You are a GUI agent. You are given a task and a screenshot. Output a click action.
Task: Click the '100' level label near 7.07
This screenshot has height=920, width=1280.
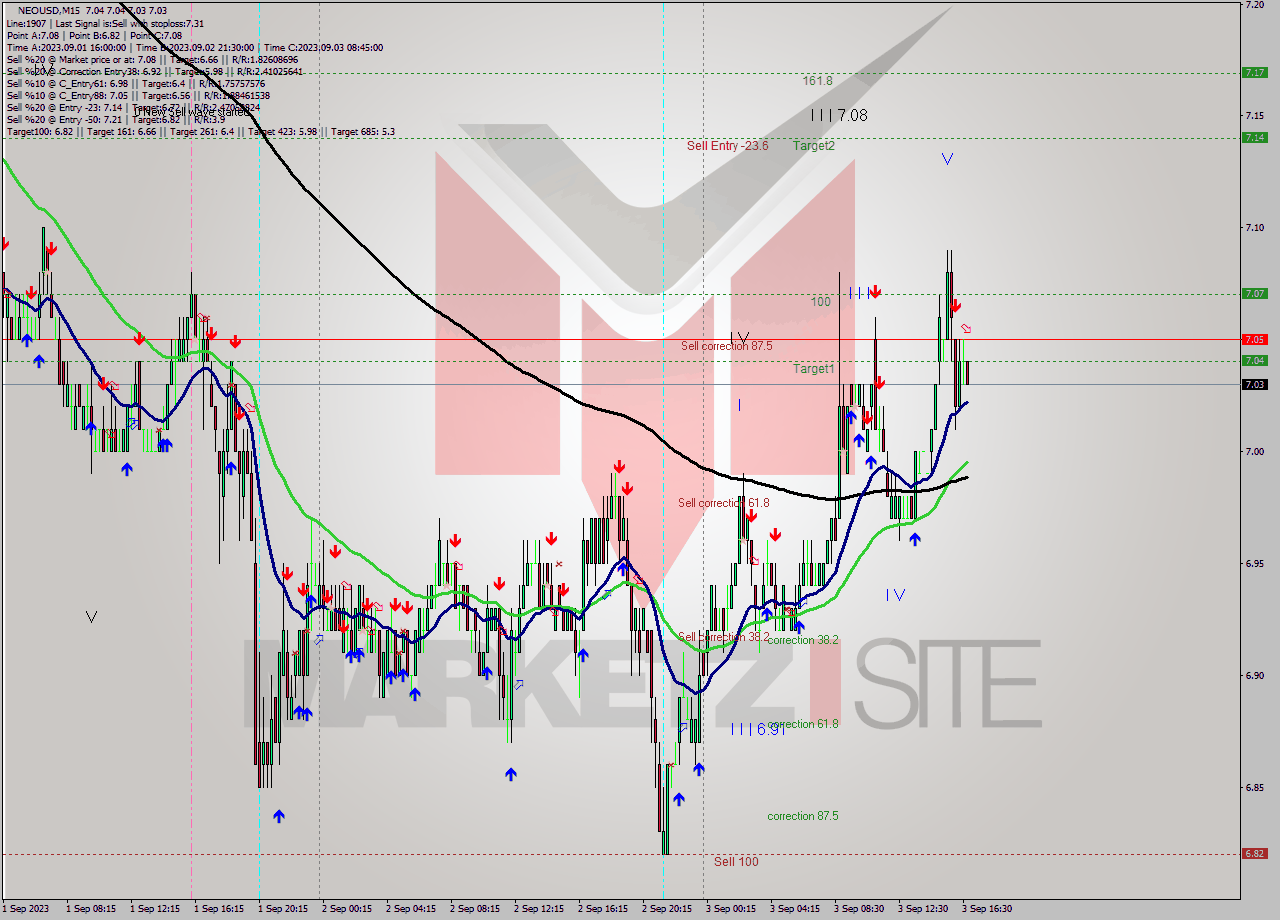tap(821, 301)
